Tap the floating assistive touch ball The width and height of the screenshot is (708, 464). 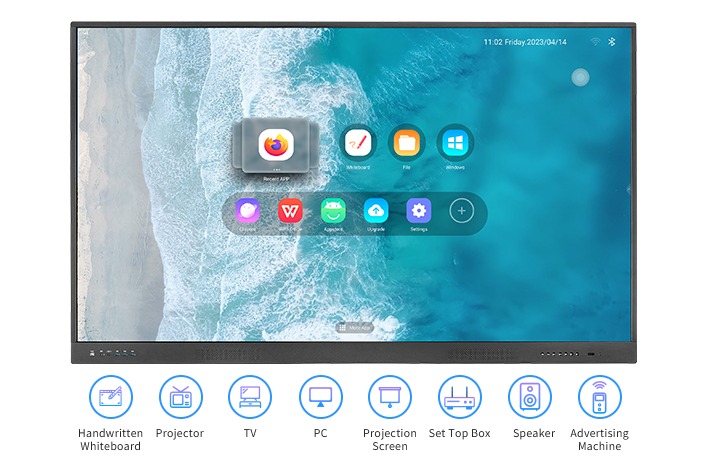point(580,77)
